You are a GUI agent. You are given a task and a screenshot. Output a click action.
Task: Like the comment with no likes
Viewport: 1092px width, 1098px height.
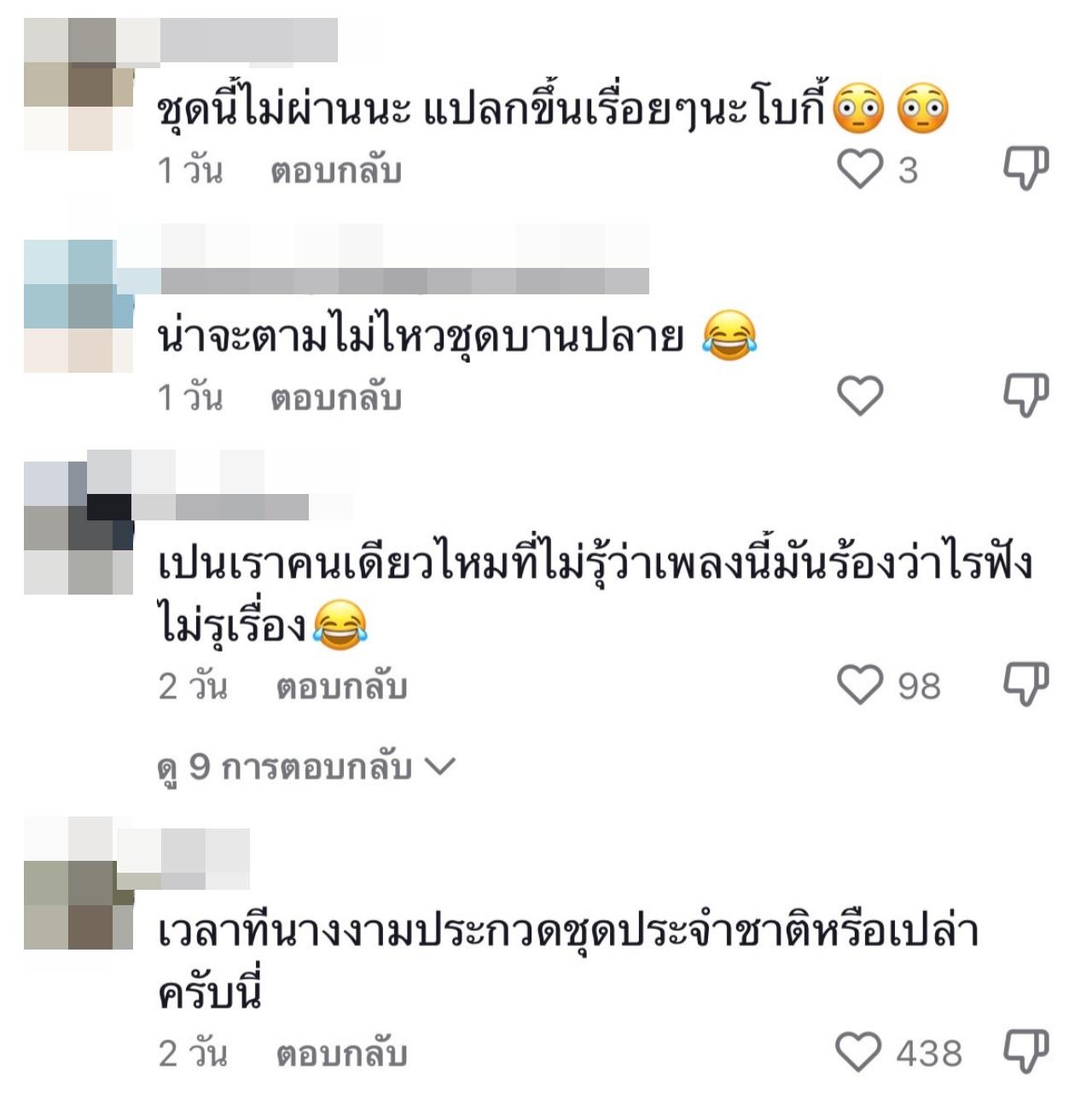(859, 396)
